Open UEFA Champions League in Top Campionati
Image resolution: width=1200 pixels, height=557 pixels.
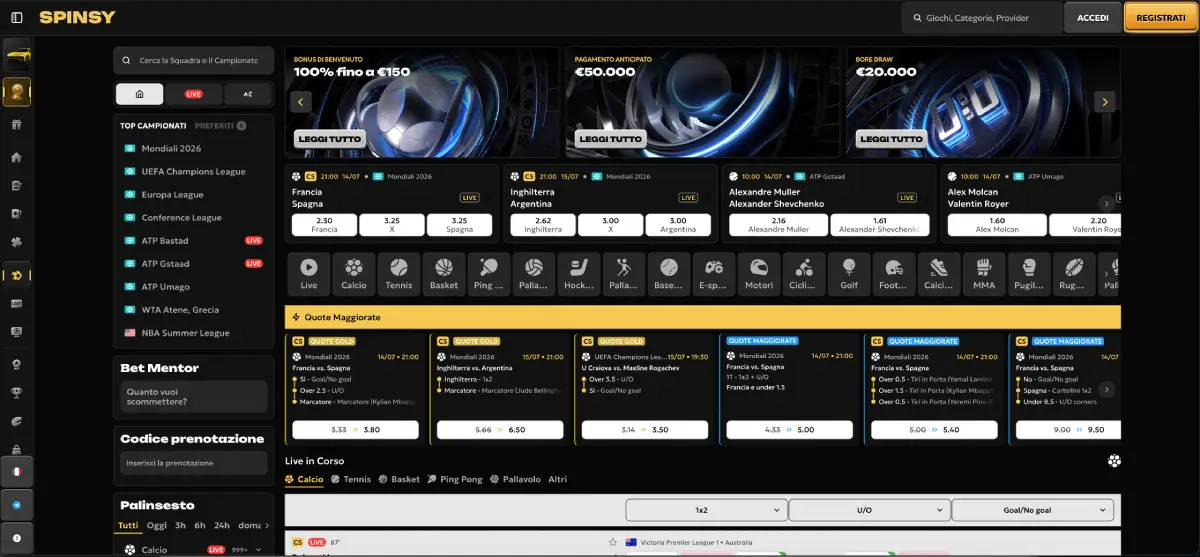193,172
